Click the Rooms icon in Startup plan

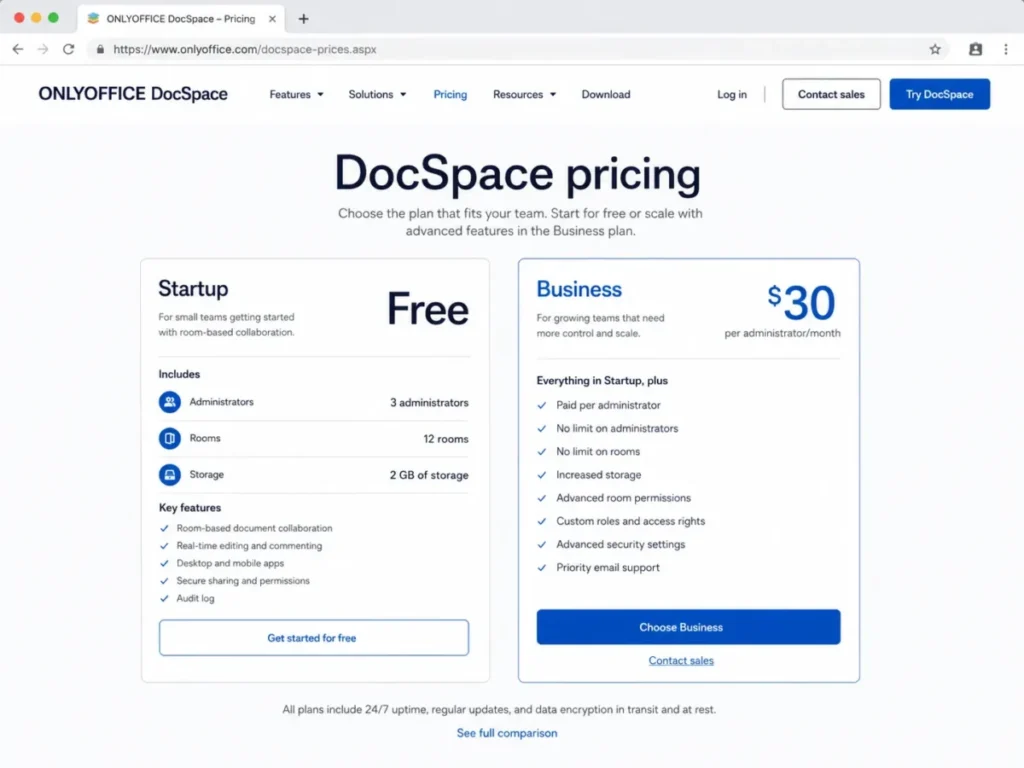click(x=170, y=438)
